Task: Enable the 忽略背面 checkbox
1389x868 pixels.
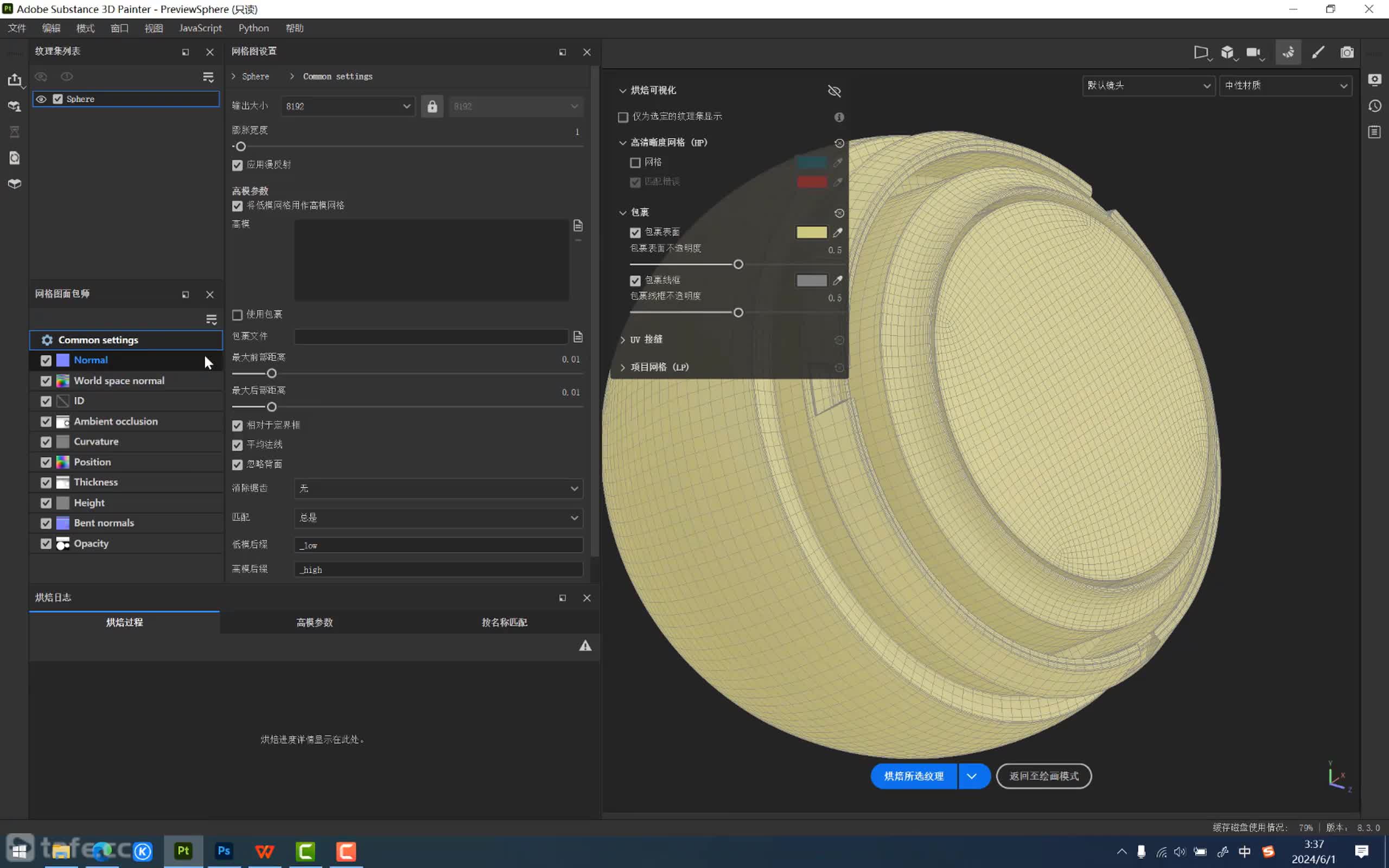Action: coord(237,464)
